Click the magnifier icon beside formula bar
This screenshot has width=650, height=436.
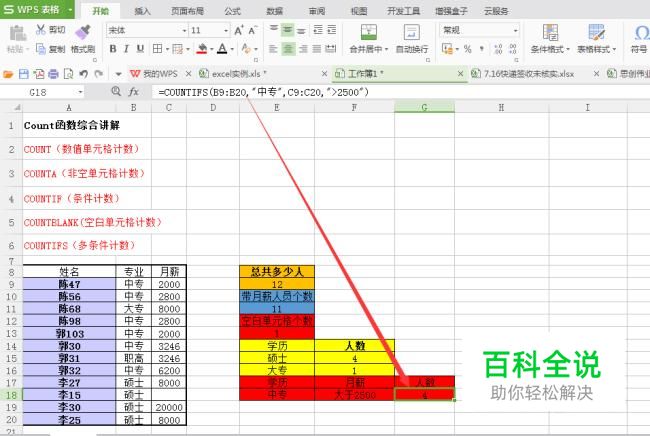point(116,91)
